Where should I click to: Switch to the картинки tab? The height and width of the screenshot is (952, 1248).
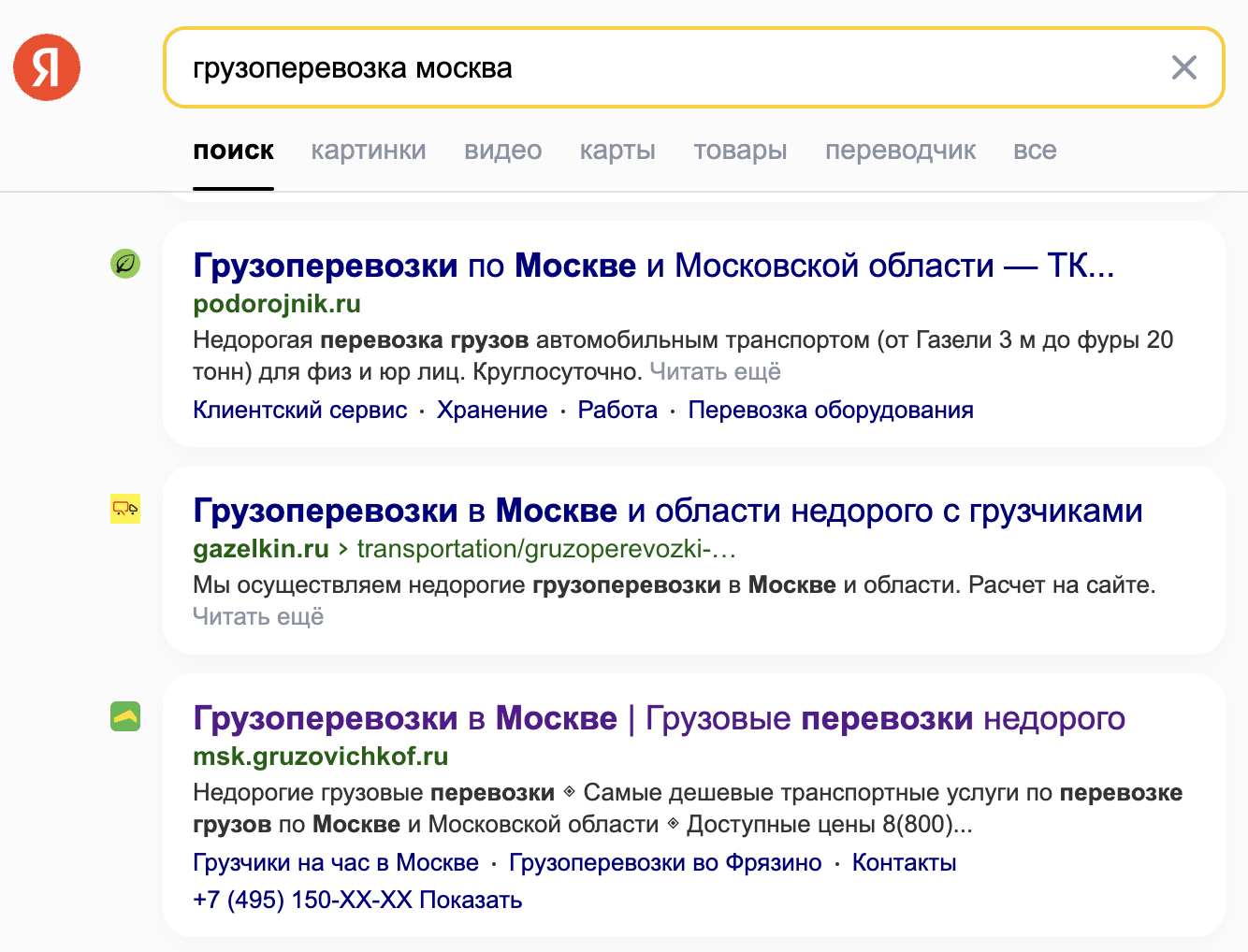(x=369, y=151)
